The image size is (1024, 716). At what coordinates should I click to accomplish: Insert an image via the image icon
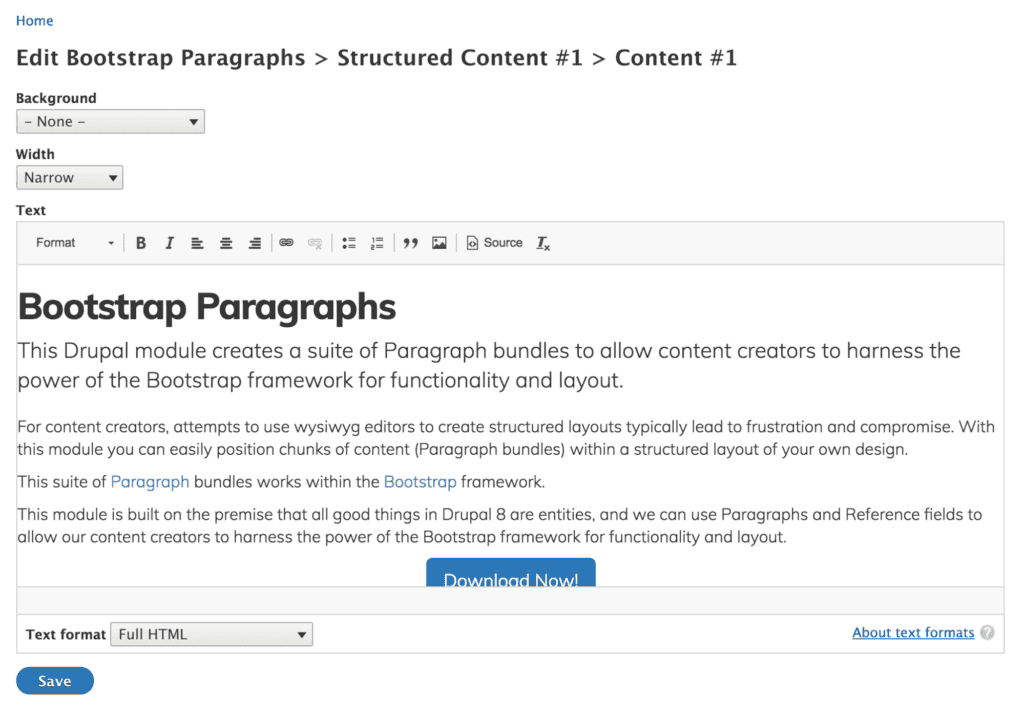click(439, 243)
